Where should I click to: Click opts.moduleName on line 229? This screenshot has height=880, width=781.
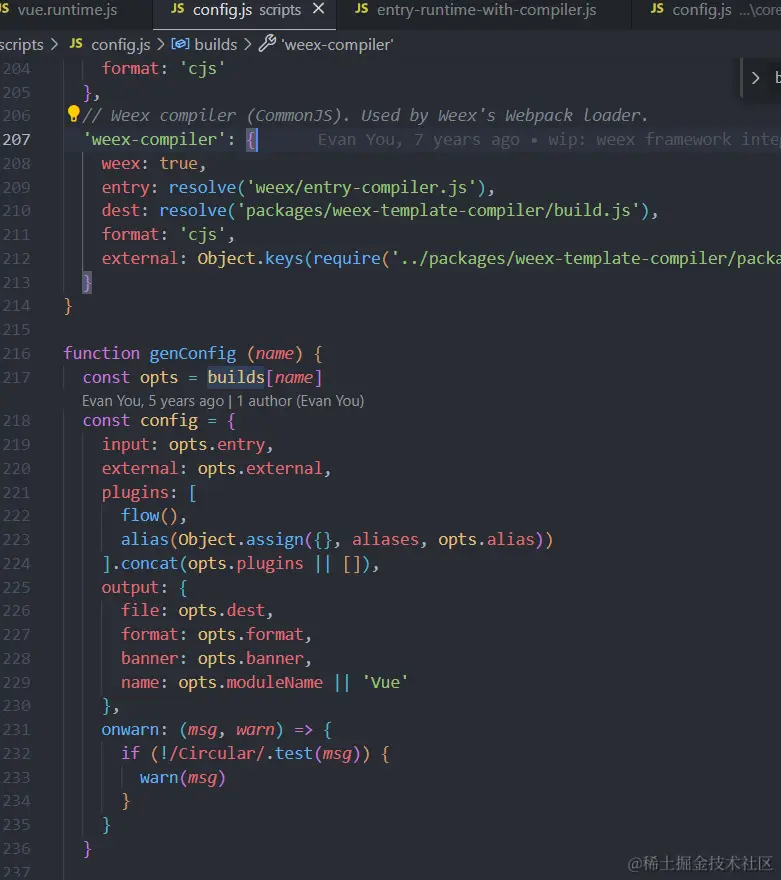click(251, 682)
